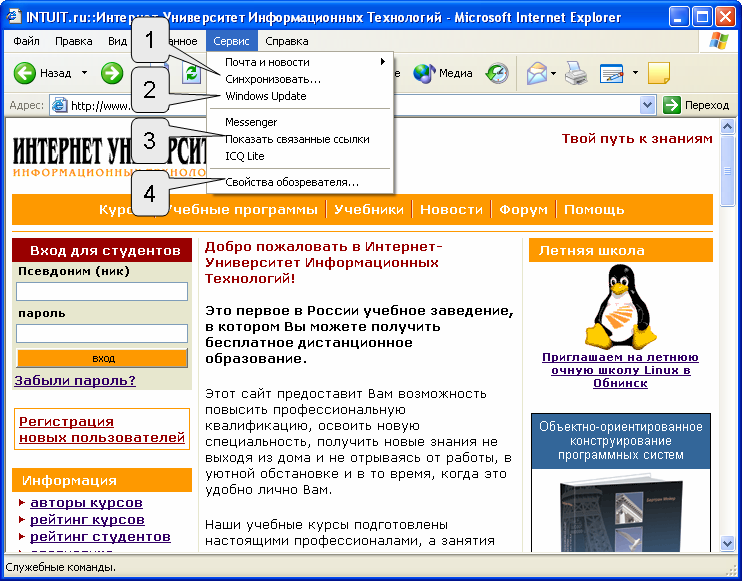Open the Учебники navigation link

369,210
